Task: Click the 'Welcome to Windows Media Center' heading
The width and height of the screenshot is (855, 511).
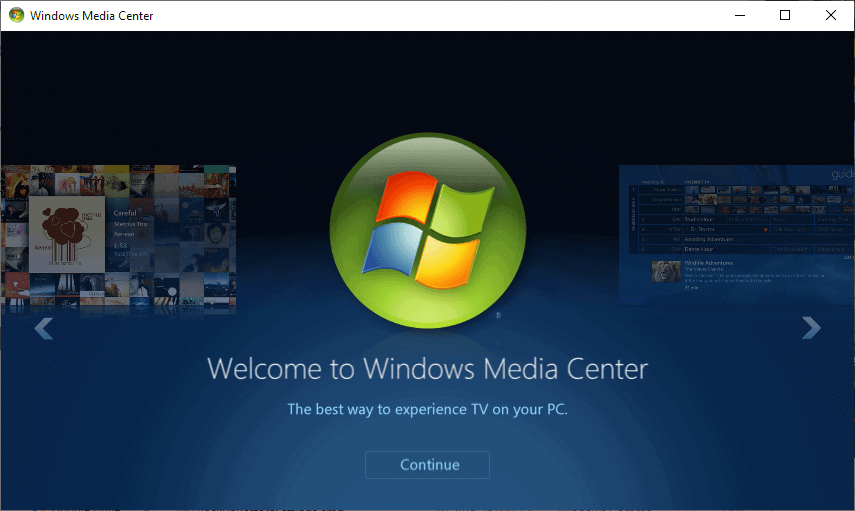Action: [428, 369]
